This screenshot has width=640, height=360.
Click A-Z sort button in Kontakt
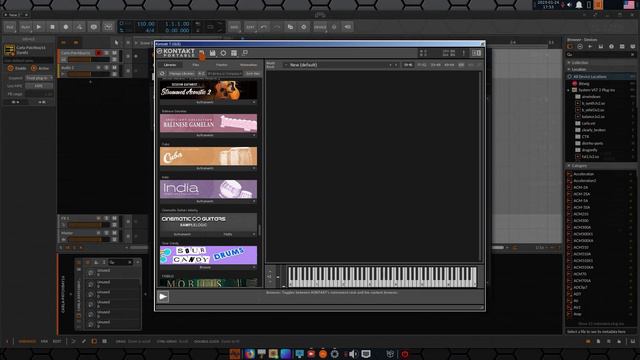click(x=201, y=74)
